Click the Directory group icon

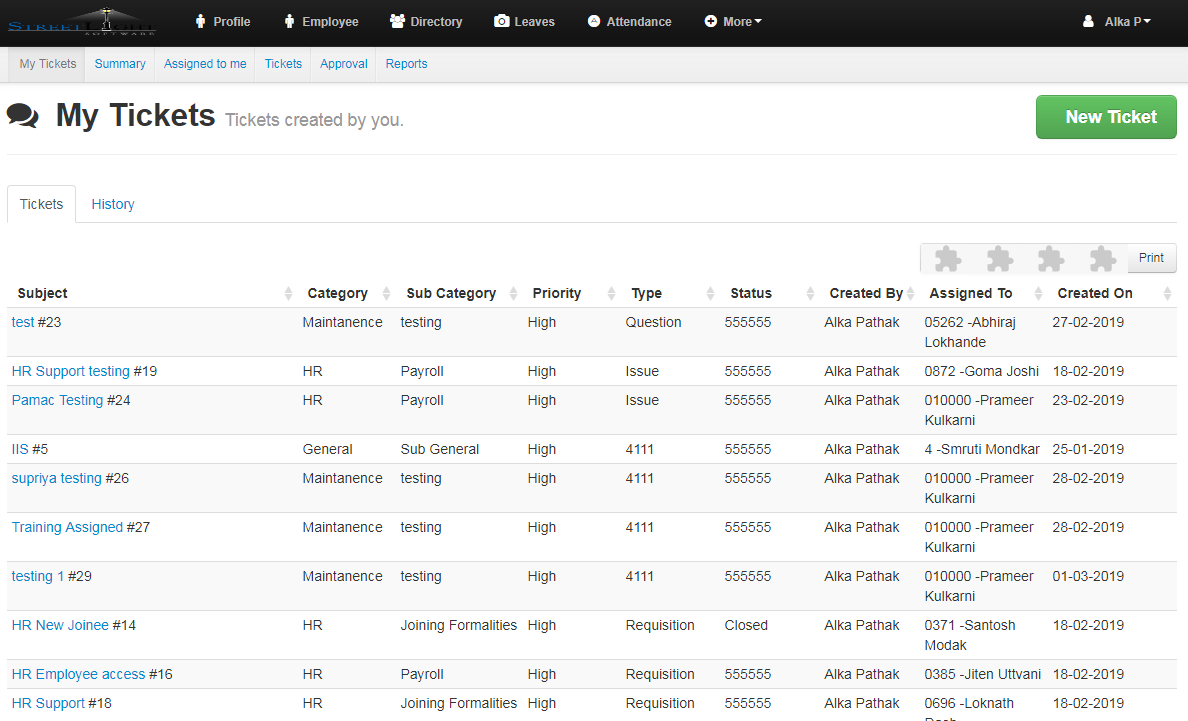tap(397, 21)
